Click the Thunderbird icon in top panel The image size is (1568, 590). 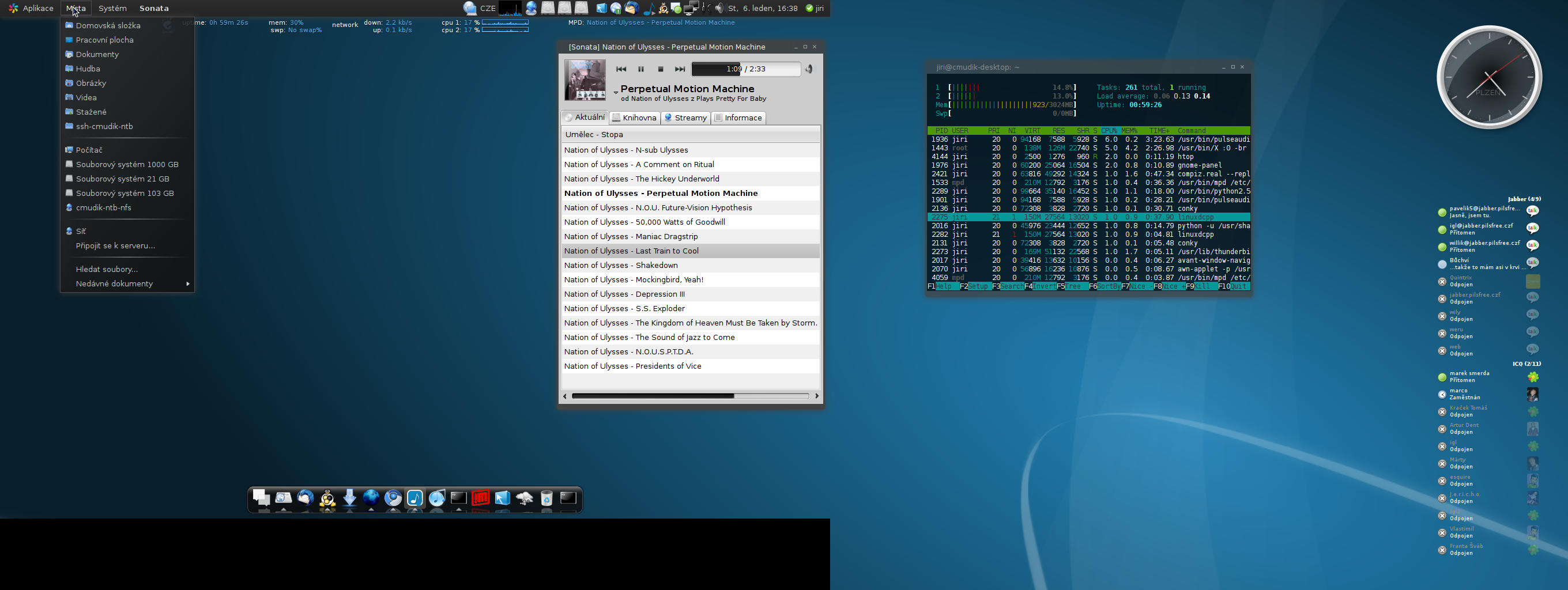click(x=631, y=9)
